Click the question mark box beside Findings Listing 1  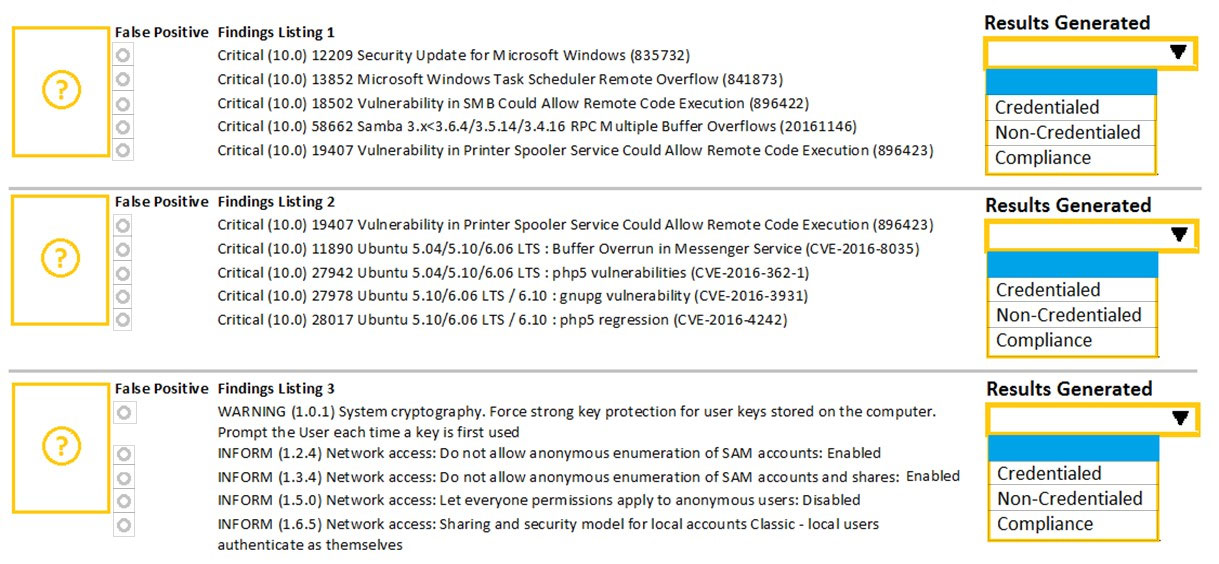pyautogui.click(x=60, y=91)
